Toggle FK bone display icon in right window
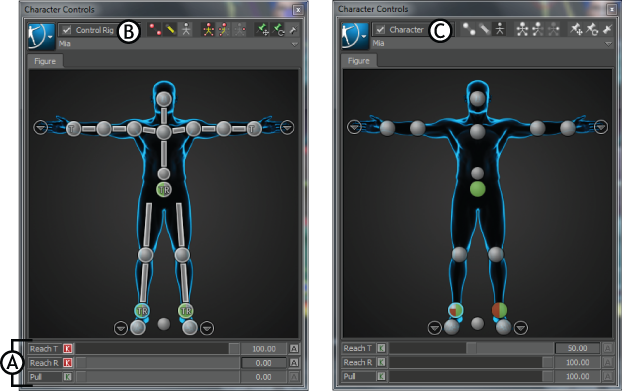Image resolution: width=622 pixels, height=391 pixels. pyautogui.click(x=484, y=29)
